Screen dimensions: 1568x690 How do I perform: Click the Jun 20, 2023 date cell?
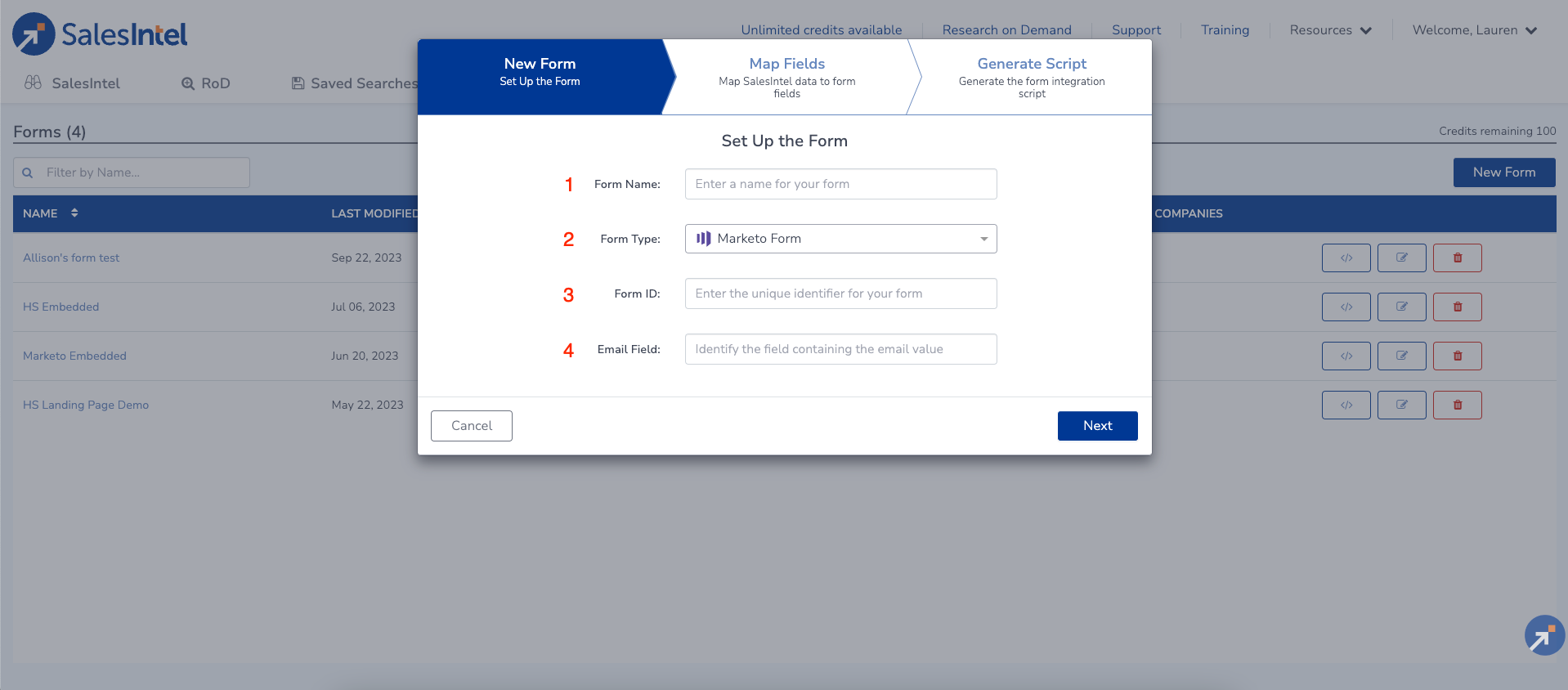point(365,356)
